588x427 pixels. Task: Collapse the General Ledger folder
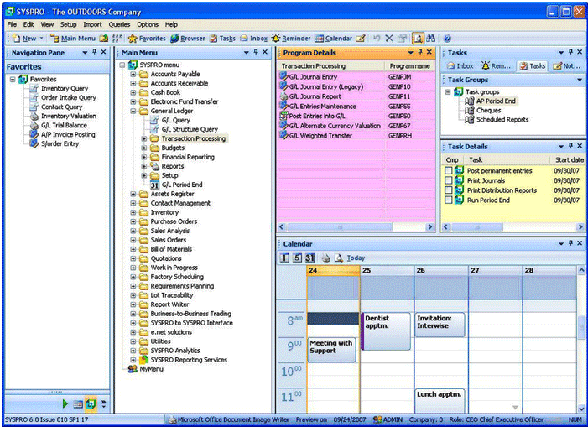(x=133, y=111)
